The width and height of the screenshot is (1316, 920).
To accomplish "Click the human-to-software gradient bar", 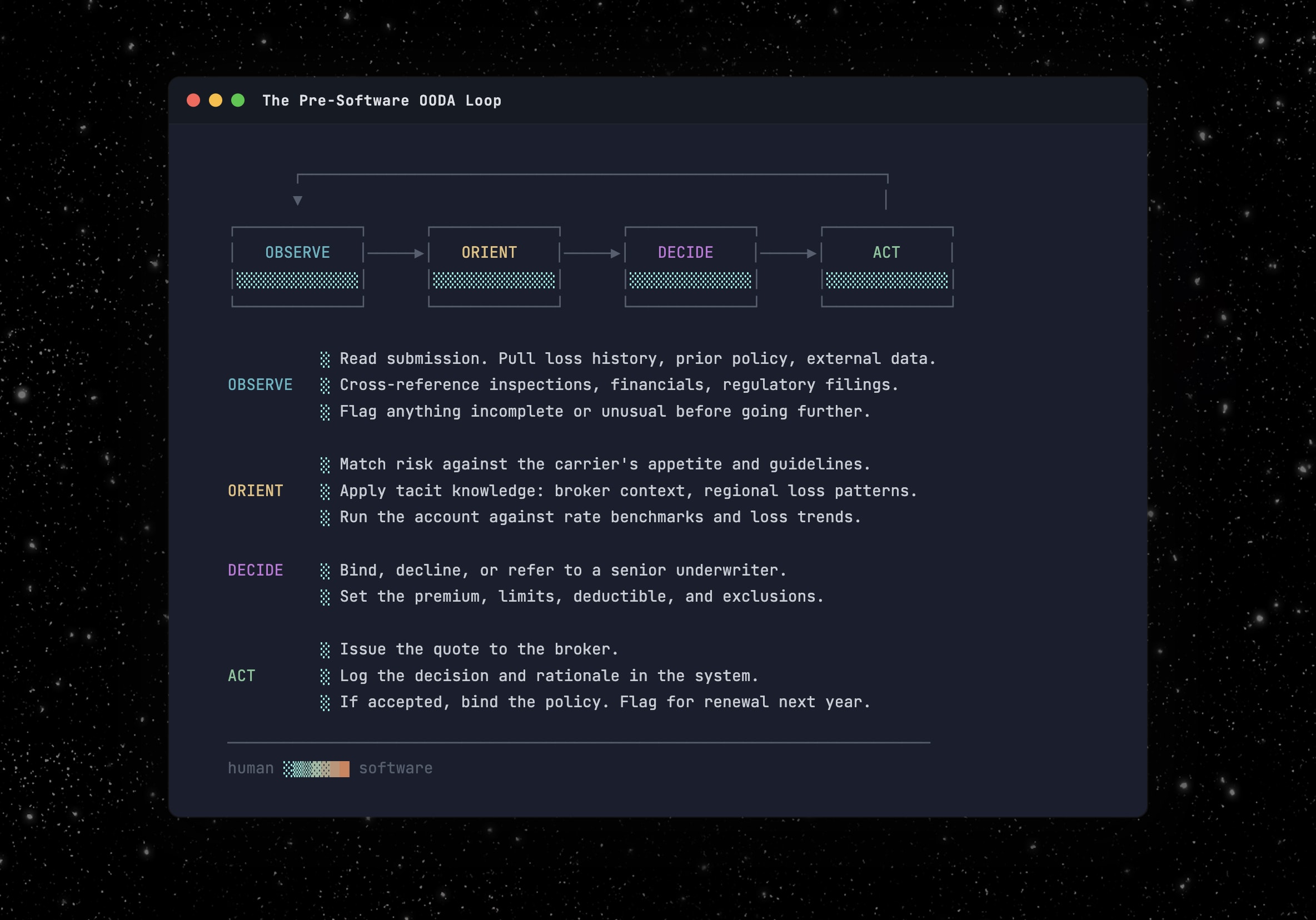I will tap(316, 768).
